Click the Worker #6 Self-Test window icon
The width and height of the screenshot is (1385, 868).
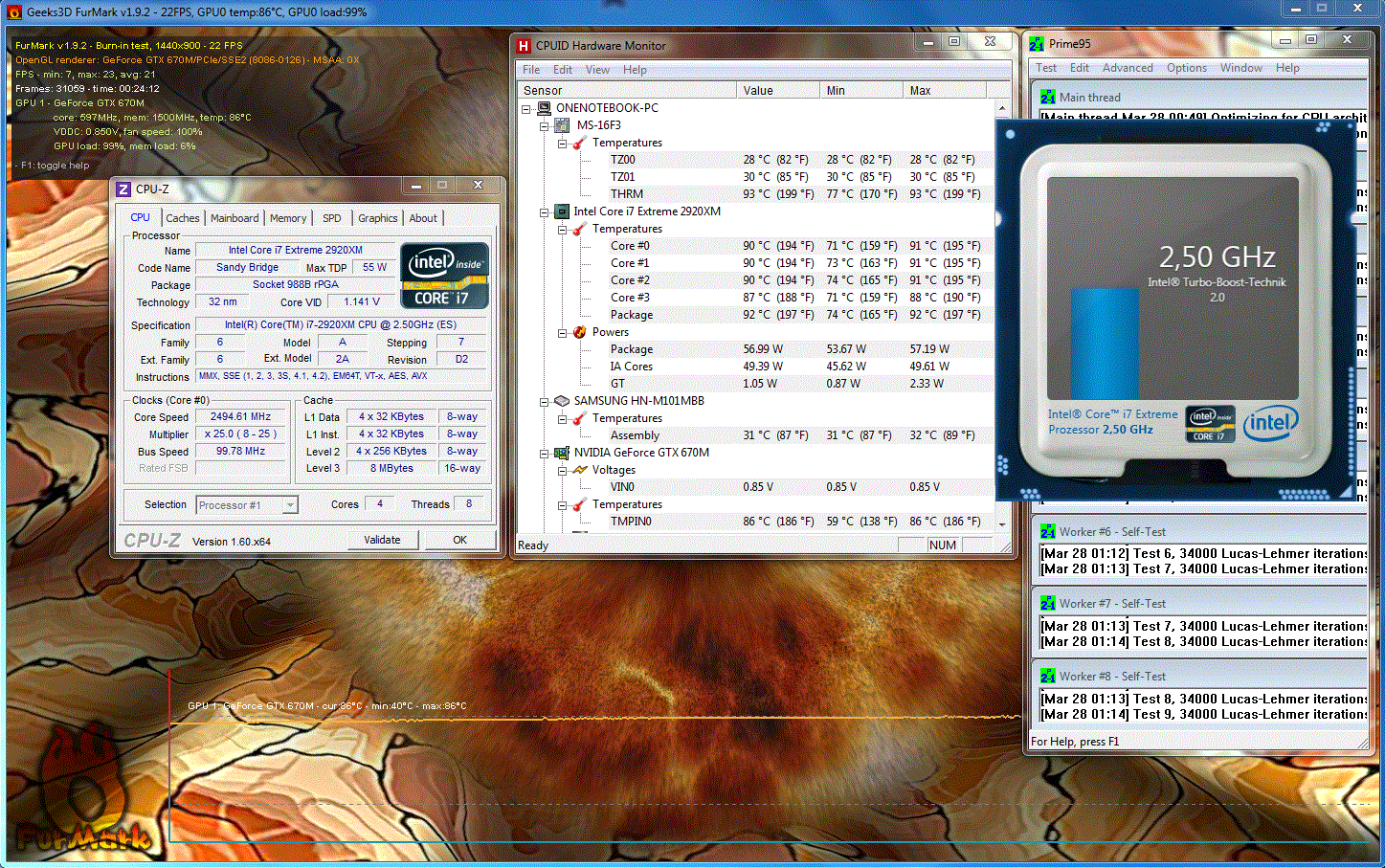(1048, 531)
